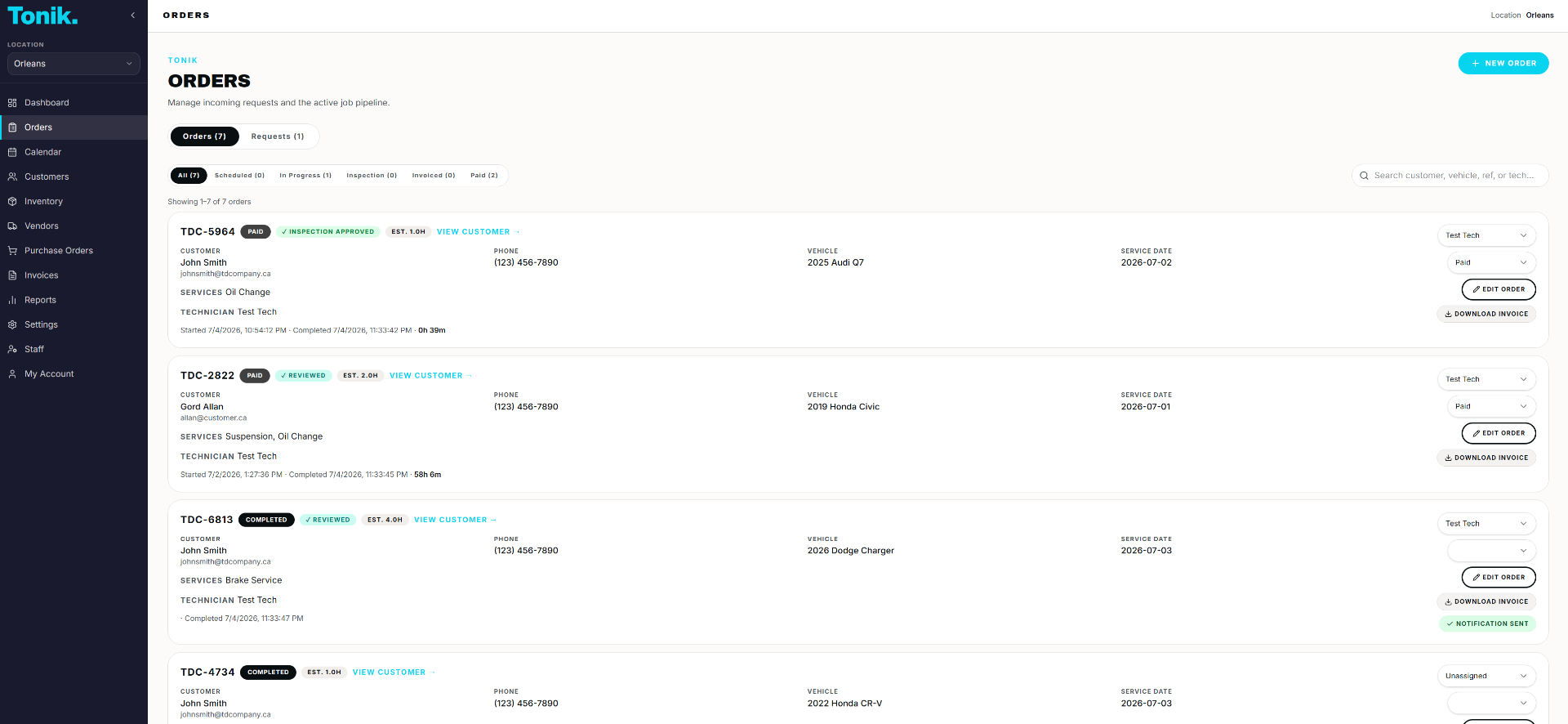Click the email allan@customer.ca
Screen dimensions: 1568x724
pyautogui.click(x=213, y=418)
